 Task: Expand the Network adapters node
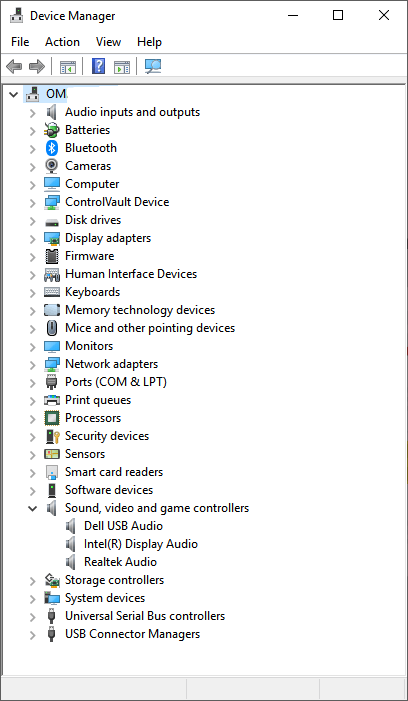(x=32, y=364)
